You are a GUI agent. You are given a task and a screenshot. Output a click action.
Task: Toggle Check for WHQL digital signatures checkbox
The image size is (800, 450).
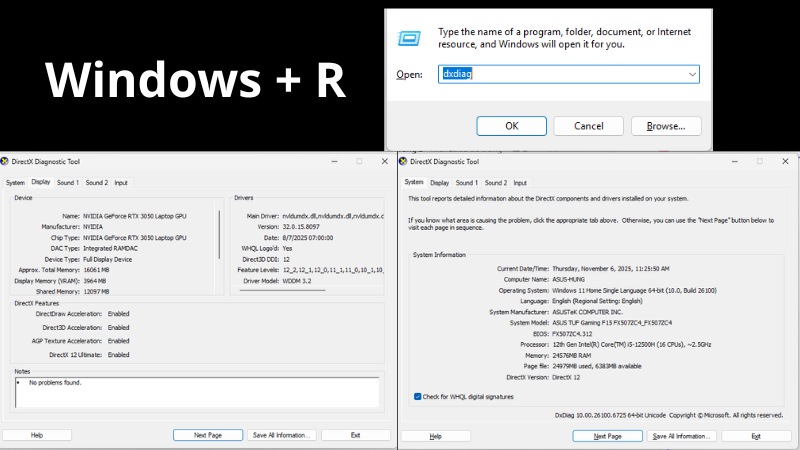pos(418,396)
